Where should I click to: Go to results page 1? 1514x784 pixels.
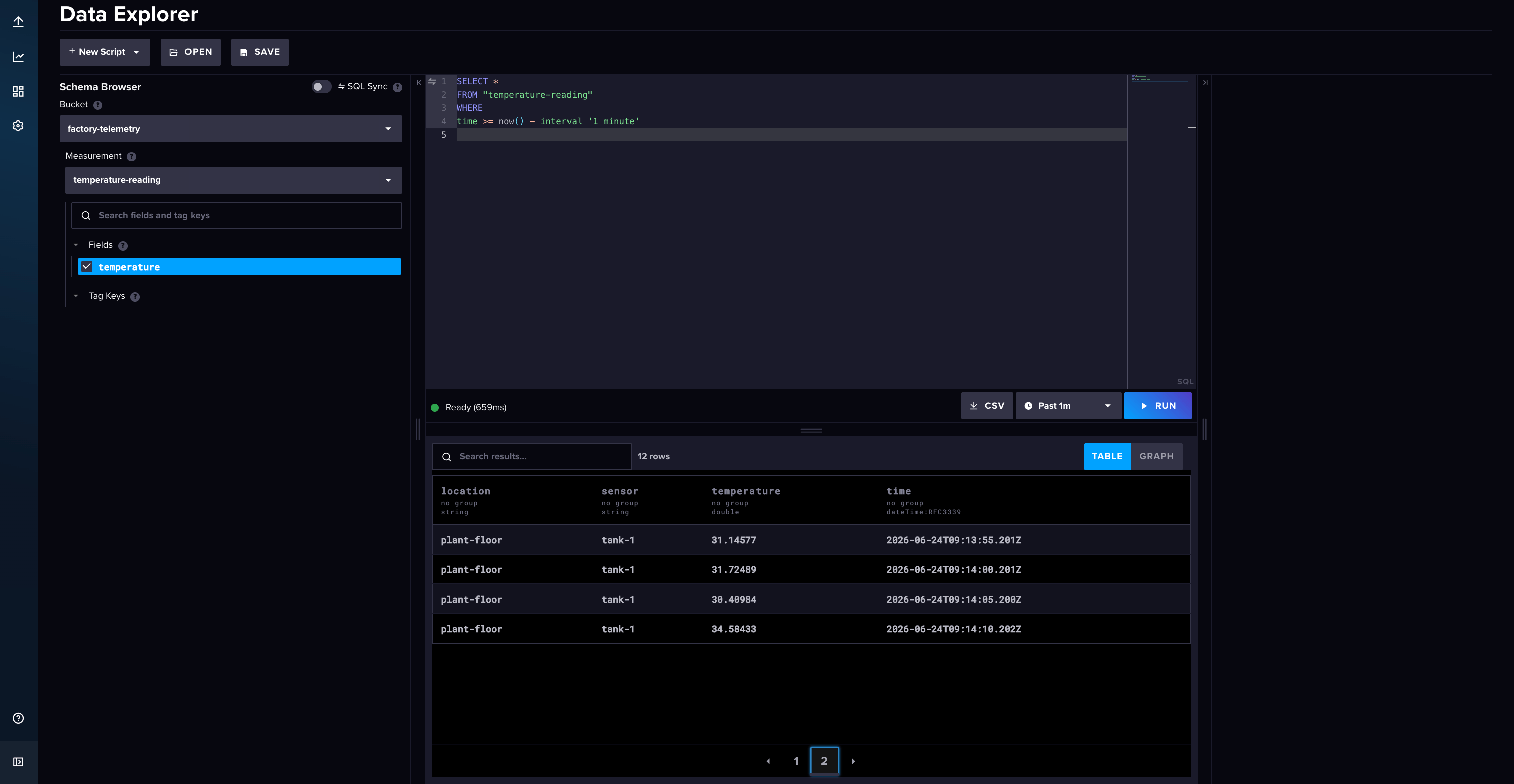tap(796, 761)
